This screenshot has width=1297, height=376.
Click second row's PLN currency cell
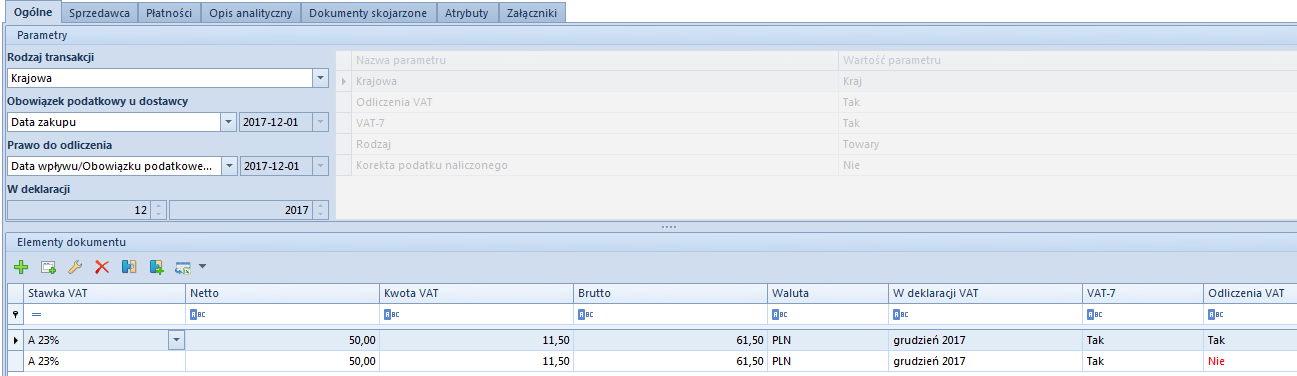click(828, 361)
